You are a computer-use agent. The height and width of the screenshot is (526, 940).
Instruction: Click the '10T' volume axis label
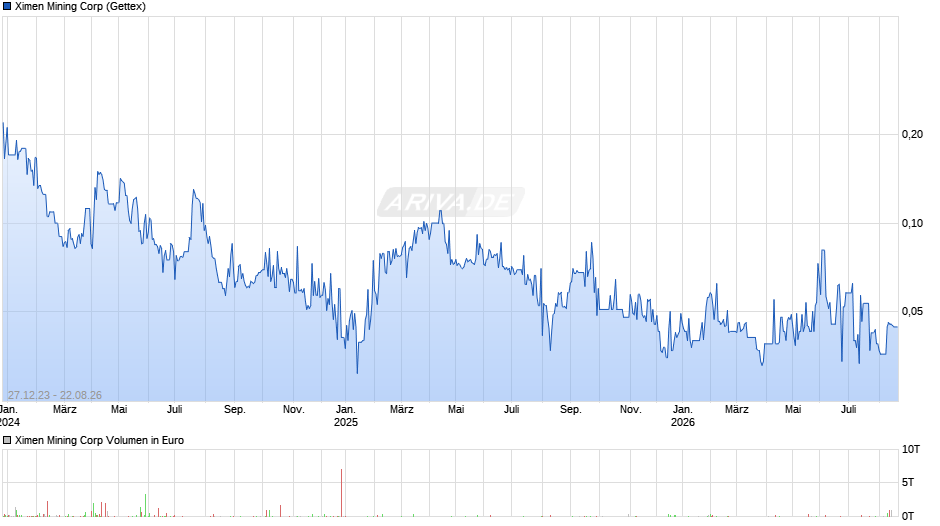(x=911, y=449)
